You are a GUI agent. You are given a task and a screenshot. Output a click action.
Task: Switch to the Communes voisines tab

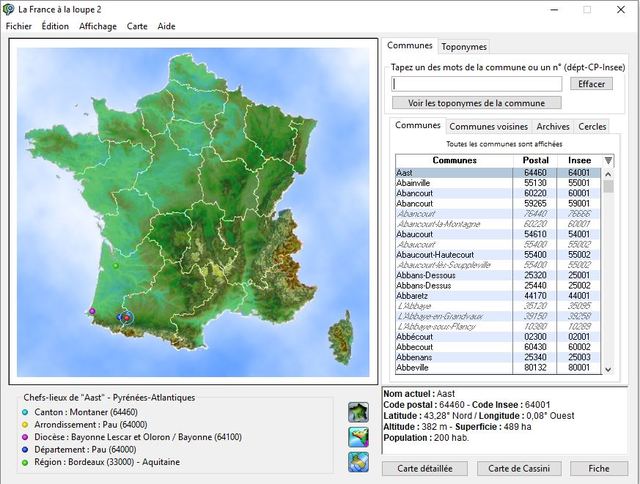click(489, 127)
